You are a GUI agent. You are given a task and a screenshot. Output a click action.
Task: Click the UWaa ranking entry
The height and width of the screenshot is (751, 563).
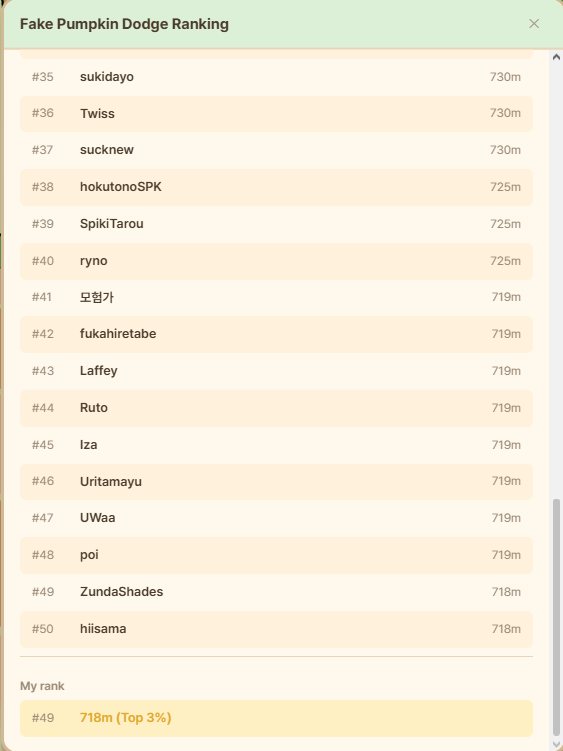pyautogui.click(x=276, y=518)
